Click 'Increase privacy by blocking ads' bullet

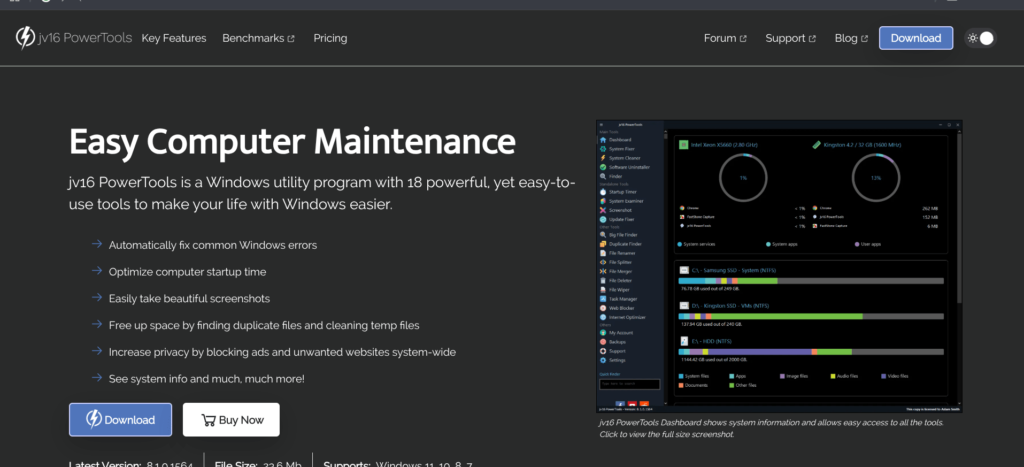282,351
